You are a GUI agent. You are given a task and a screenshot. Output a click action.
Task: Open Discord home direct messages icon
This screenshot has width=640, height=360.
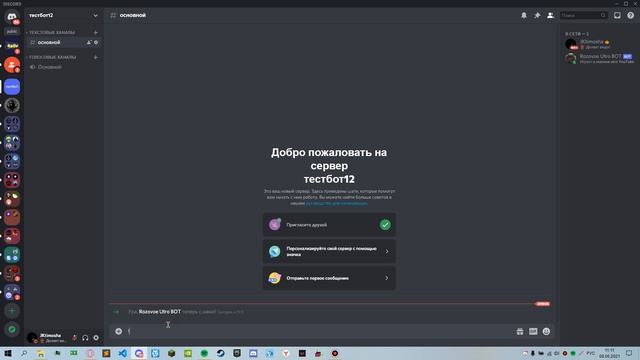12,17
